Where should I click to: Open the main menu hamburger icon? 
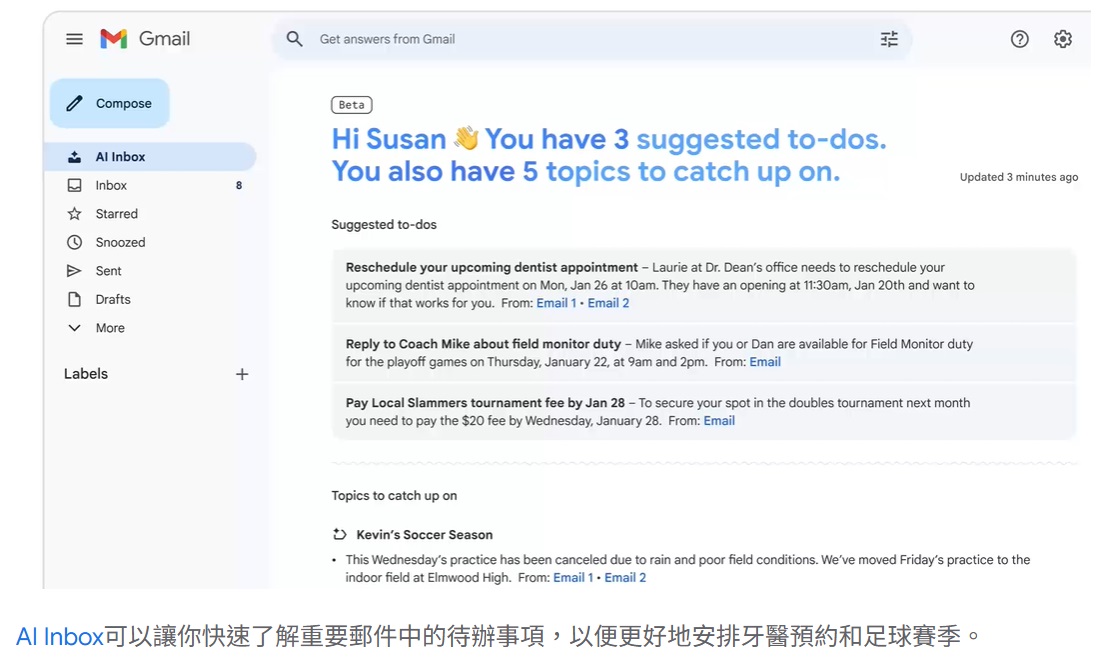pyautogui.click(x=74, y=39)
